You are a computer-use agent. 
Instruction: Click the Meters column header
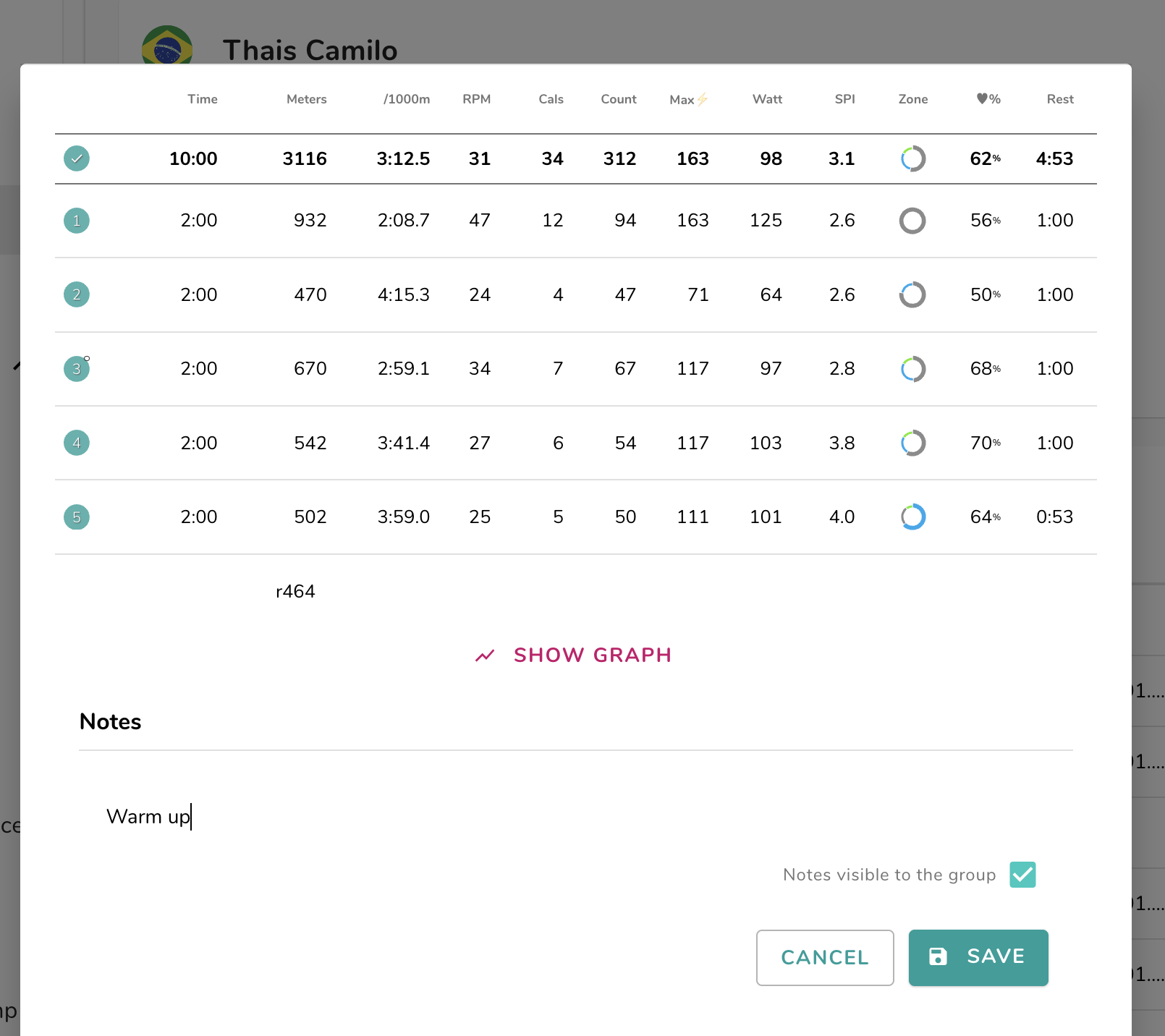tap(307, 99)
